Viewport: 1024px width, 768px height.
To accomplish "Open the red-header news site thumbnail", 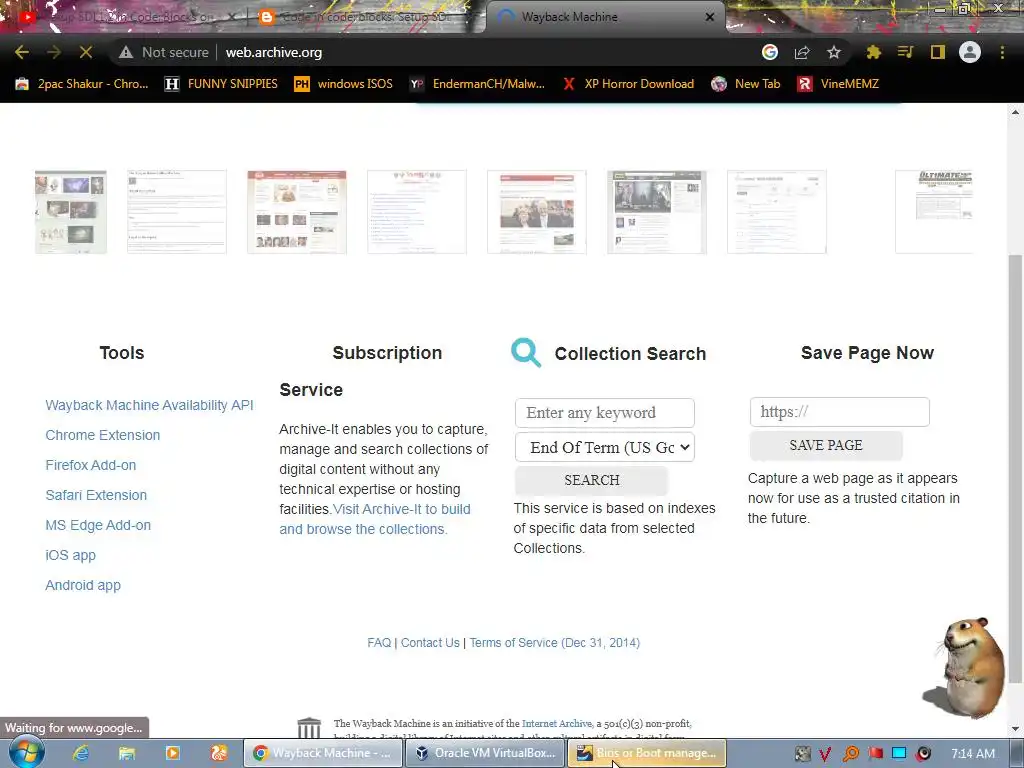I will point(296,212).
